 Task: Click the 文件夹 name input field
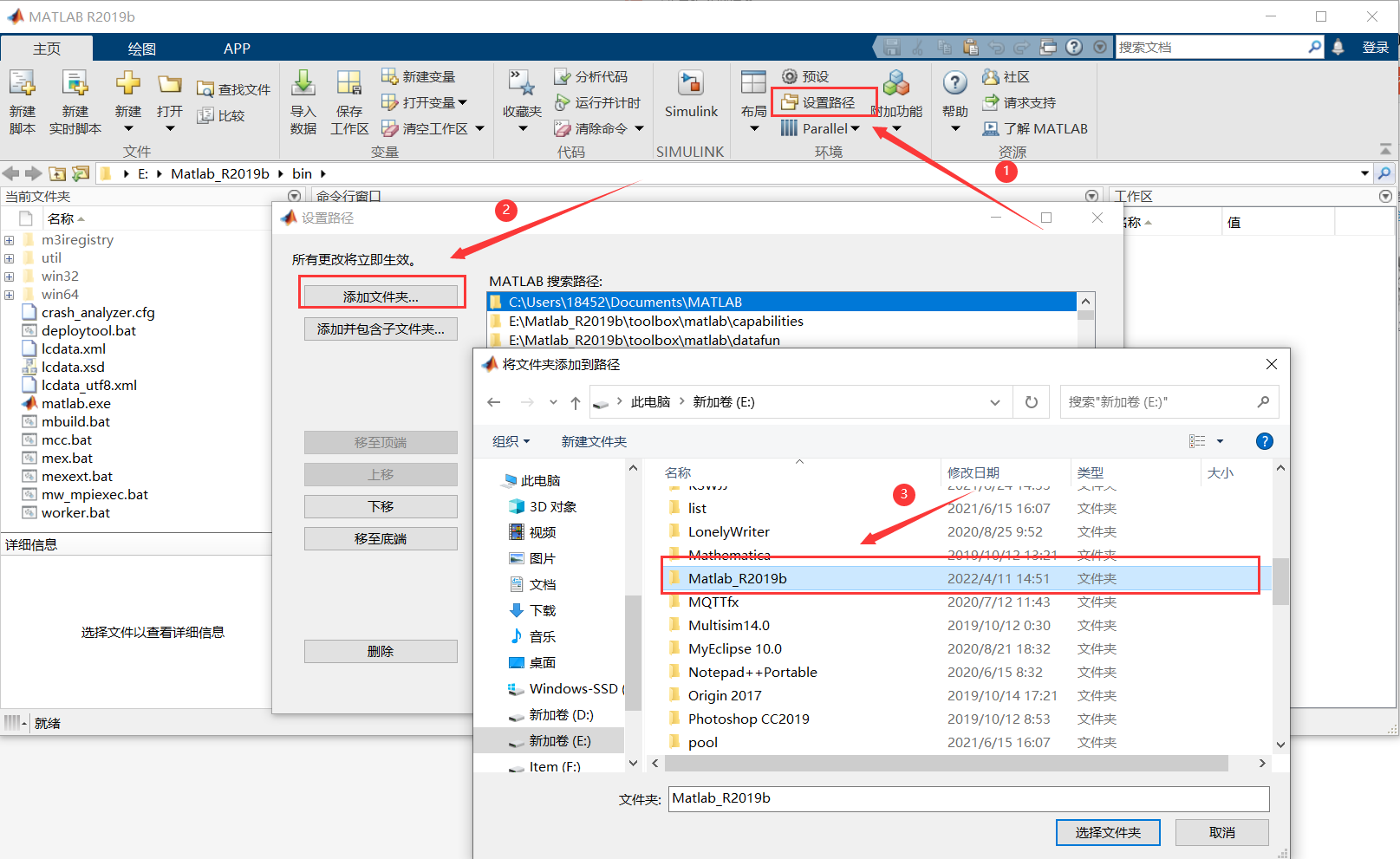[x=968, y=798]
